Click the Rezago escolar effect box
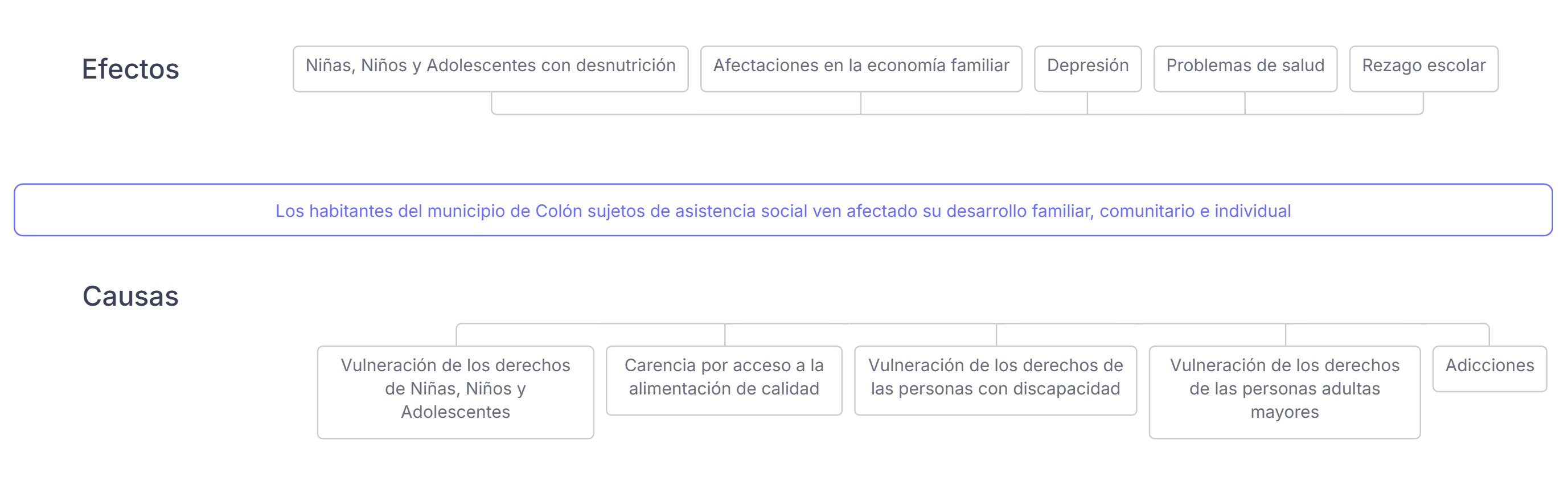The width and height of the screenshot is (1568, 485). 1423,68
